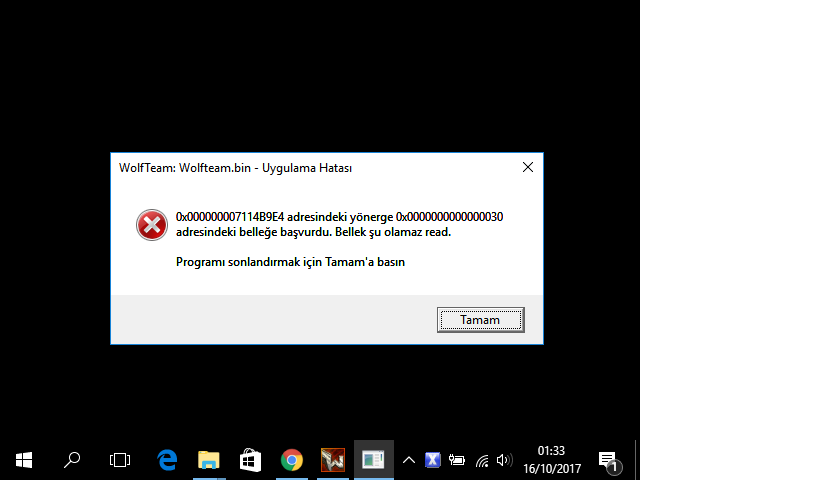Image resolution: width=816 pixels, height=480 pixels.
Task: Click the Show desktop strip at taskbar end
Action: coord(638,460)
